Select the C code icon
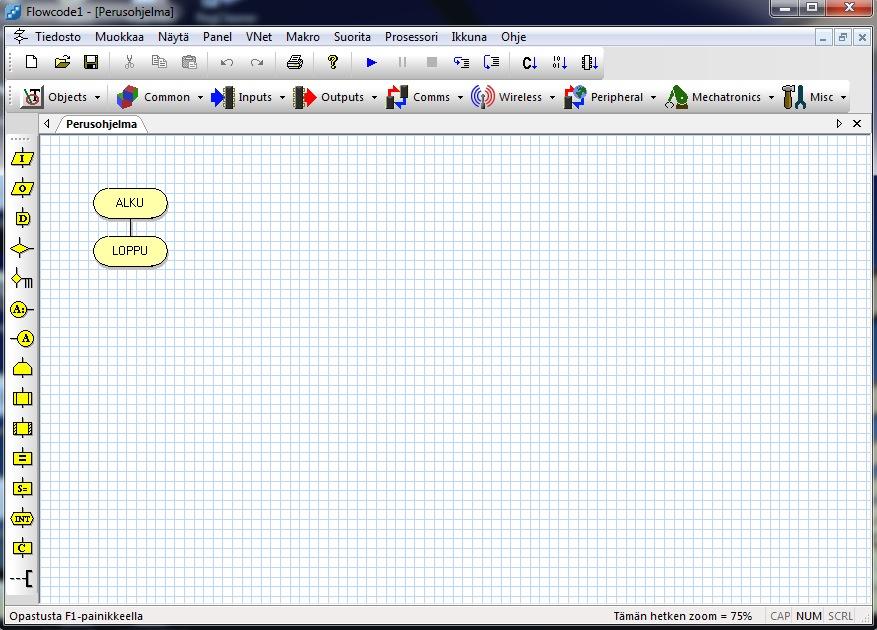 click(x=22, y=548)
